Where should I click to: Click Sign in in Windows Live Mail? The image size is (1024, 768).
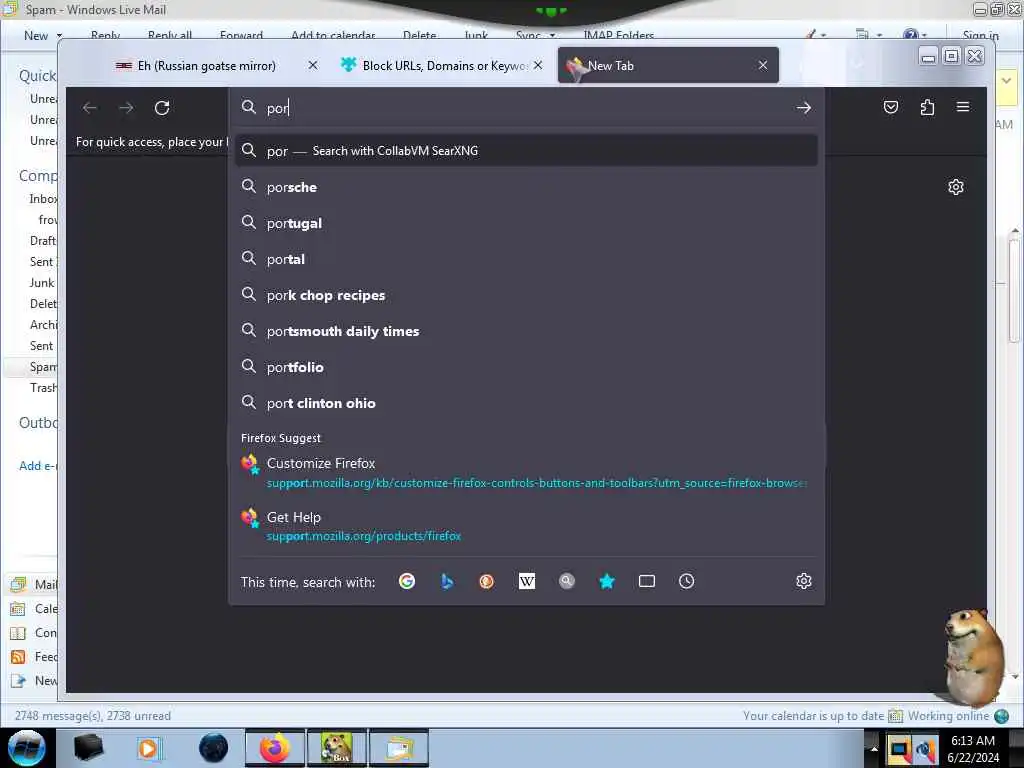[980, 35]
